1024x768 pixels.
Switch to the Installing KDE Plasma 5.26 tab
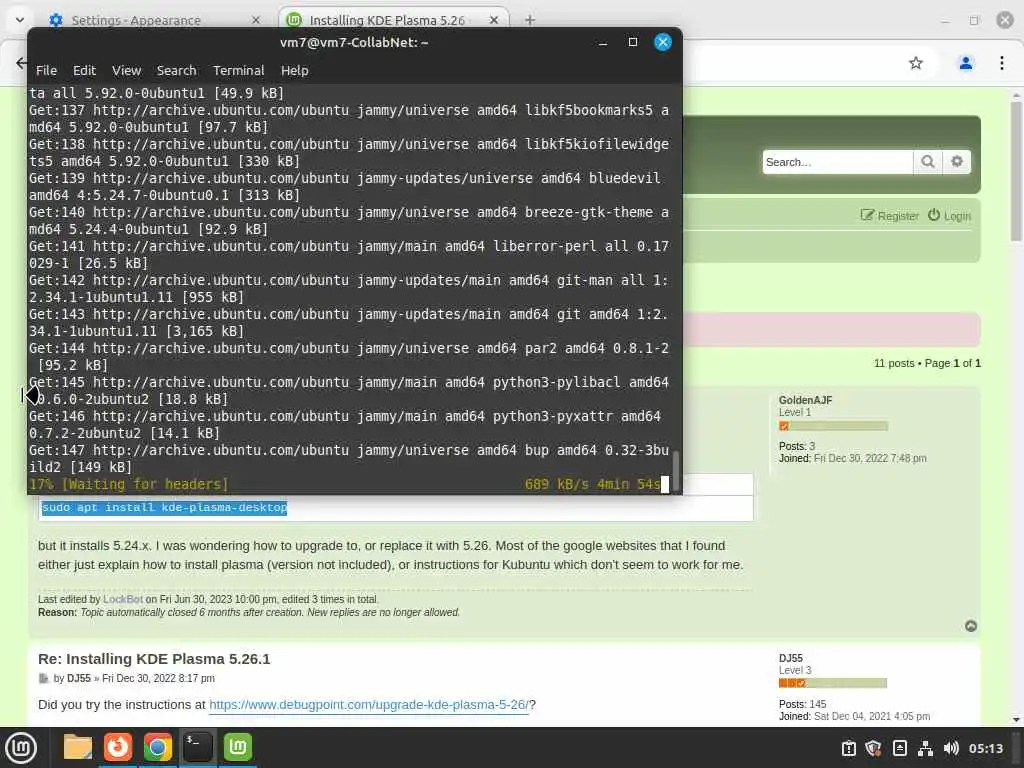[387, 20]
